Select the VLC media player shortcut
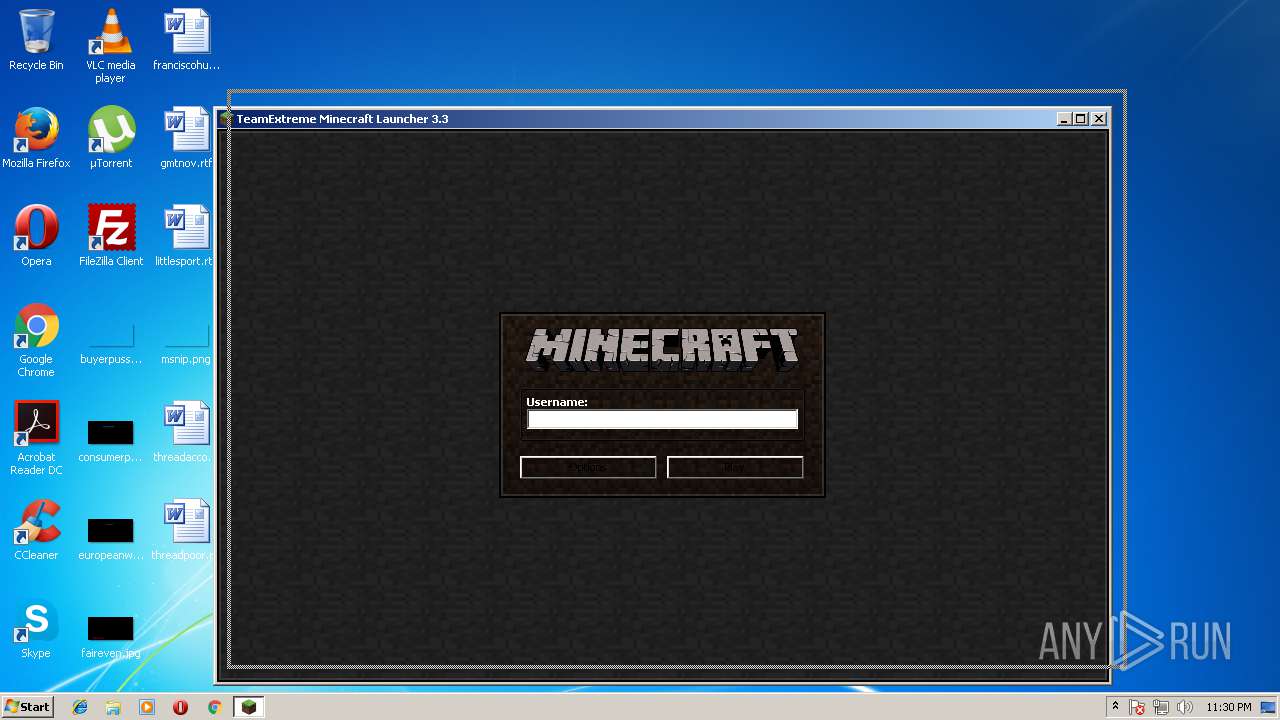 111,46
